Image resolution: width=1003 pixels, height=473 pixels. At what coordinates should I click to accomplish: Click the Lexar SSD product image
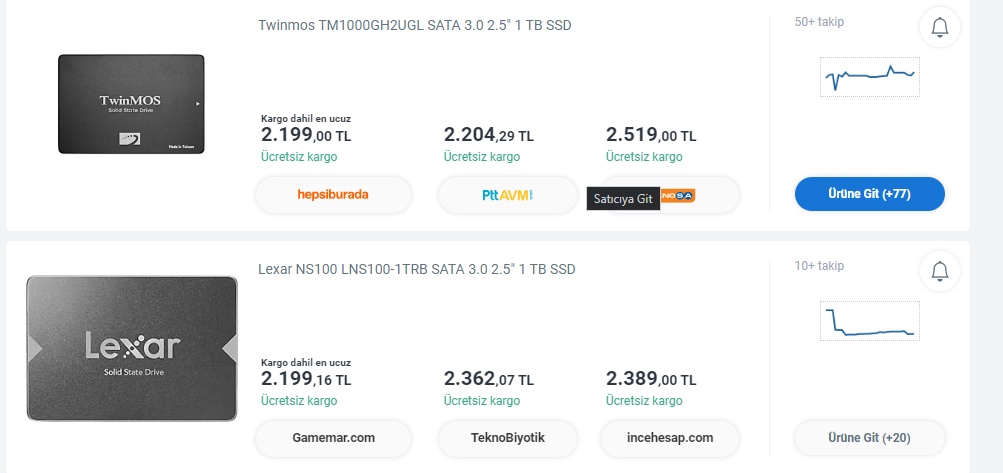click(132, 347)
